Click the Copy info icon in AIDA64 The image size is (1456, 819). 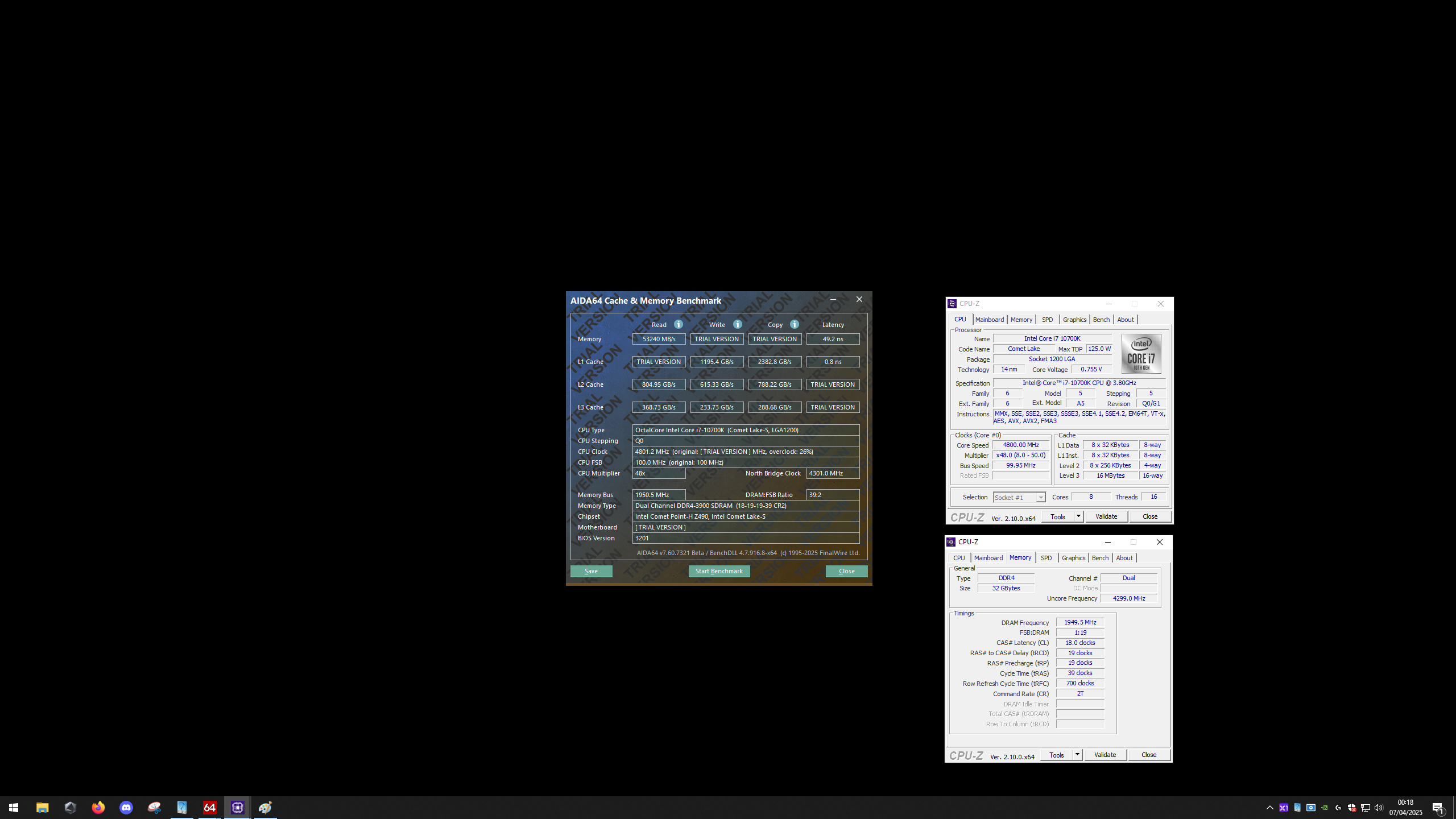pos(795,324)
